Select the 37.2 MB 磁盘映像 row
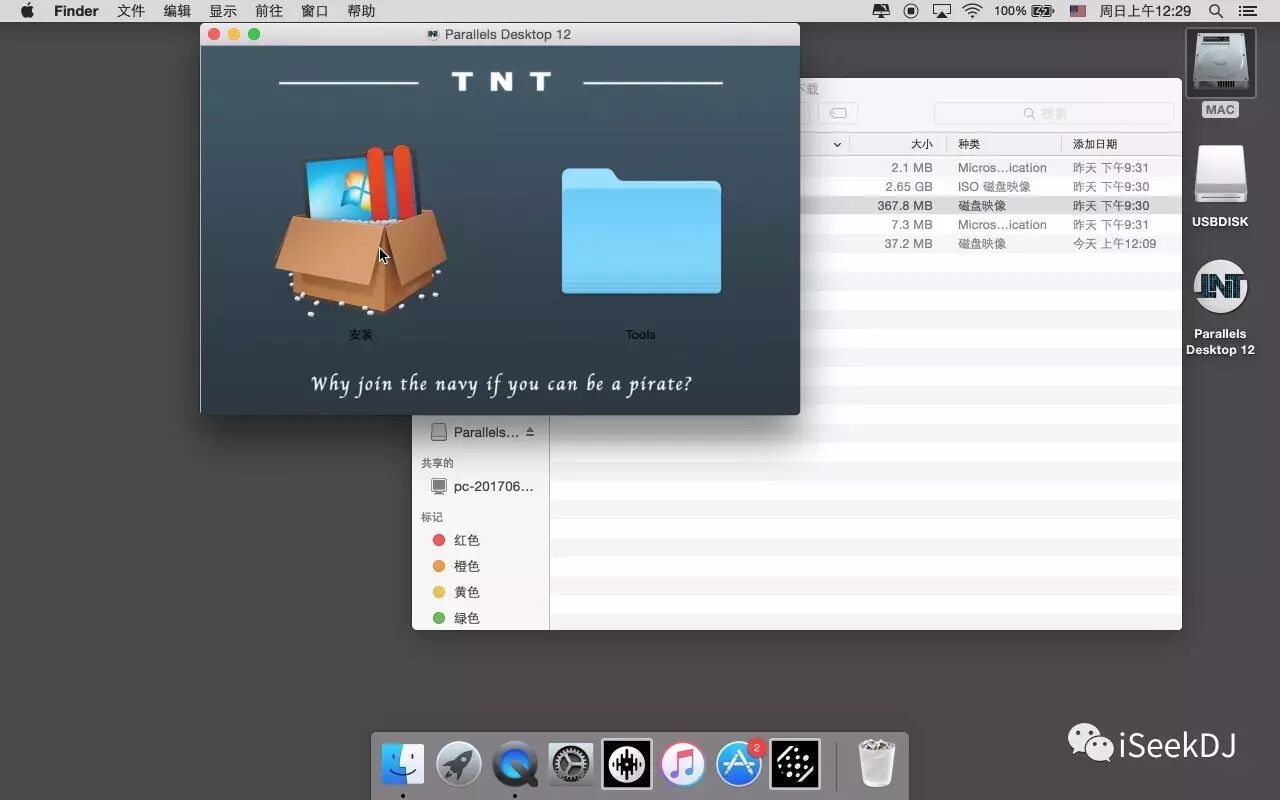The height and width of the screenshot is (800, 1280). [991, 244]
